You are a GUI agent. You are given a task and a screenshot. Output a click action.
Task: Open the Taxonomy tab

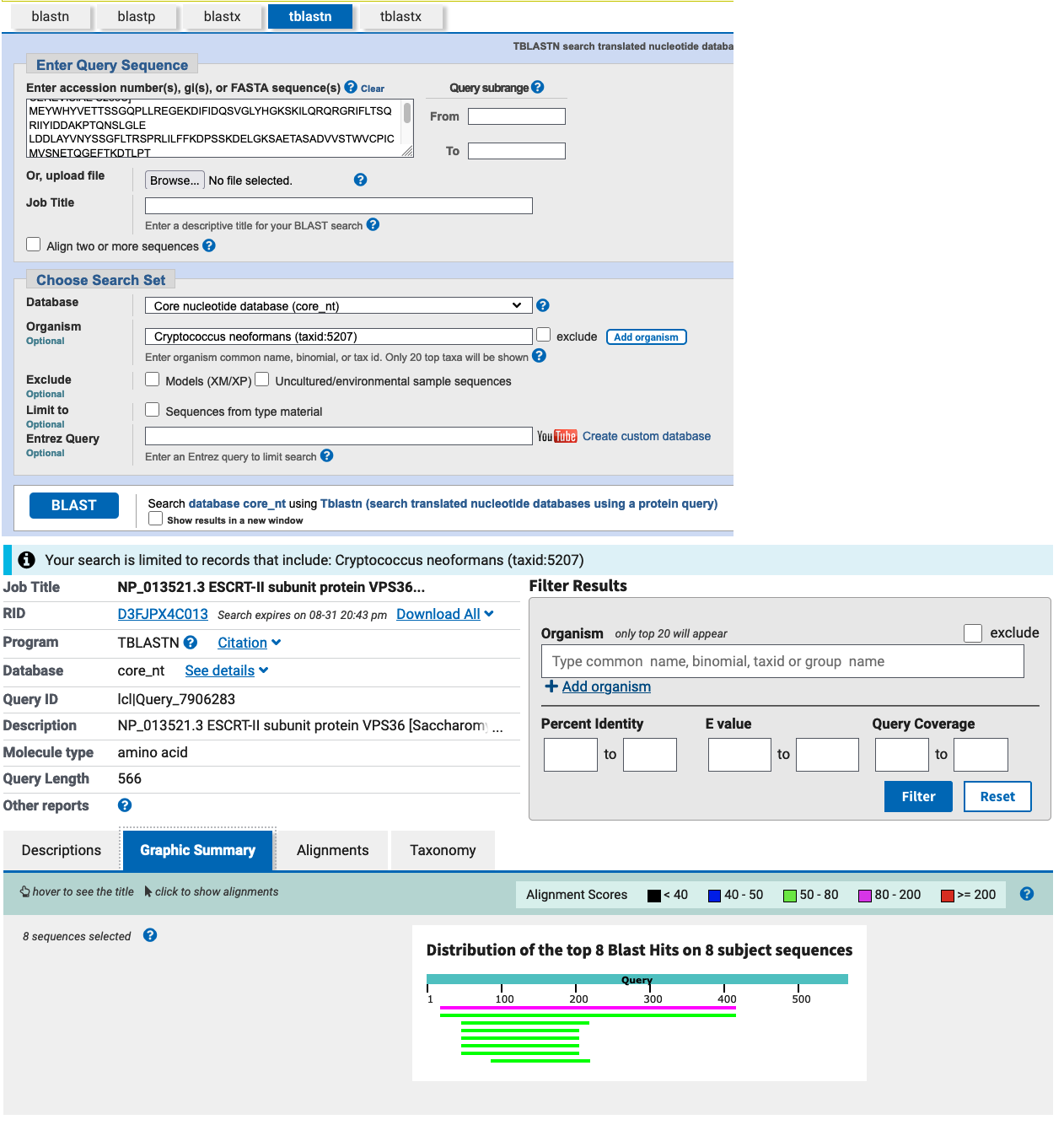click(443, 850)
